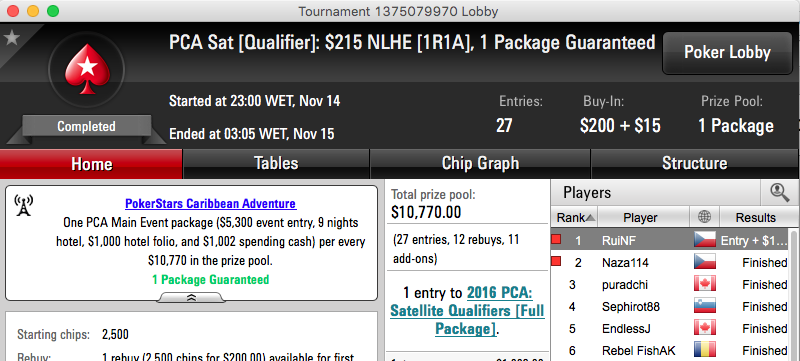Viewport: 800px width, 361px height.
Task: Click Canada flag next to puradchi
Action: (x=705, y=284)
